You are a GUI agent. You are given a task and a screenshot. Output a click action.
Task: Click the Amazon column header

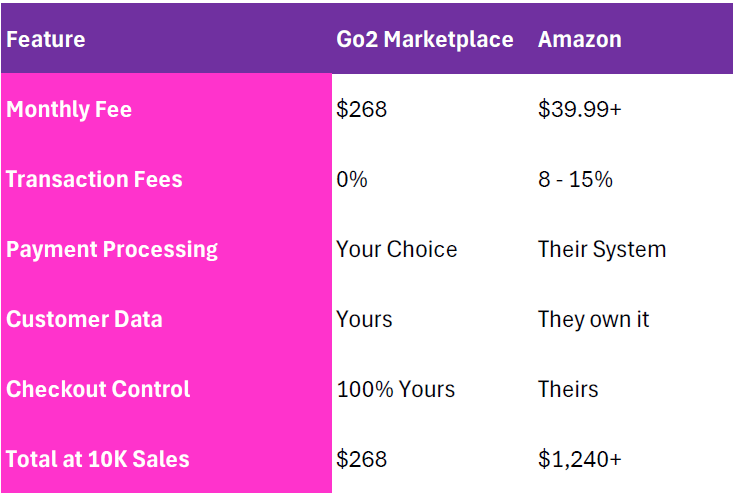pyautogui.click(x=580, y=40)
